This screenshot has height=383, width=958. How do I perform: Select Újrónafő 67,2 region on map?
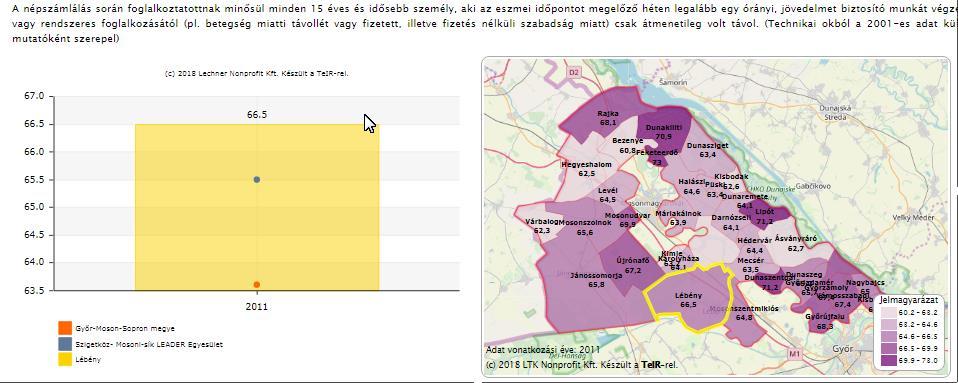(632, 265)
